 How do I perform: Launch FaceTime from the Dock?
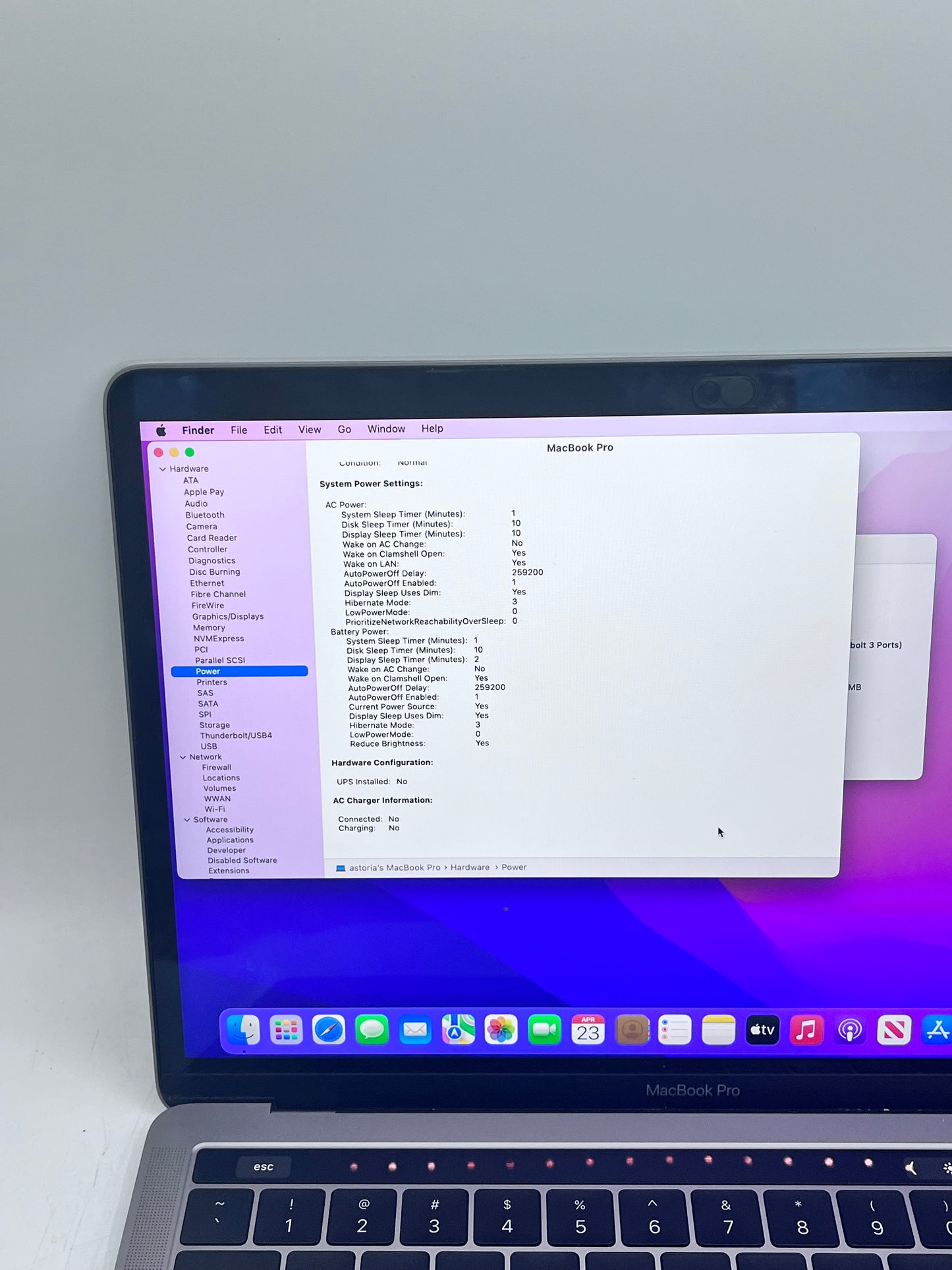pyautogui.click(x=545, y=1030)
